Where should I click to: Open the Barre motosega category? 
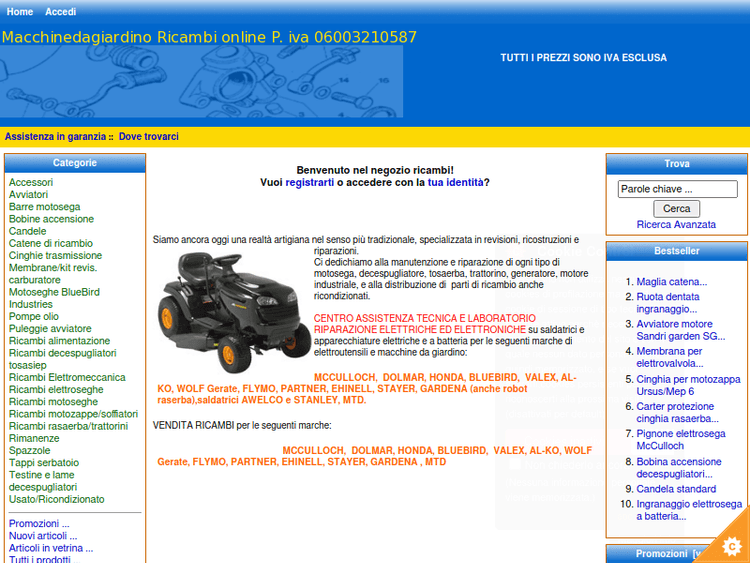(x=45, y=207)
